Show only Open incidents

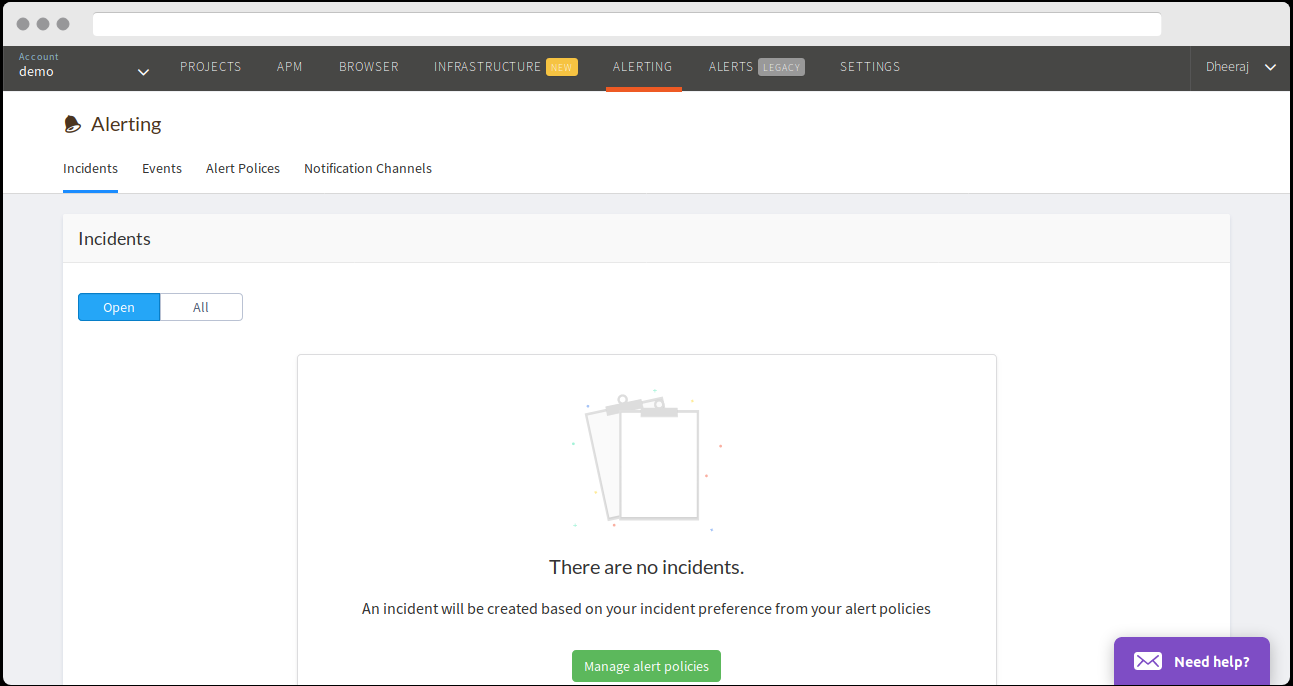coord(119,307)
